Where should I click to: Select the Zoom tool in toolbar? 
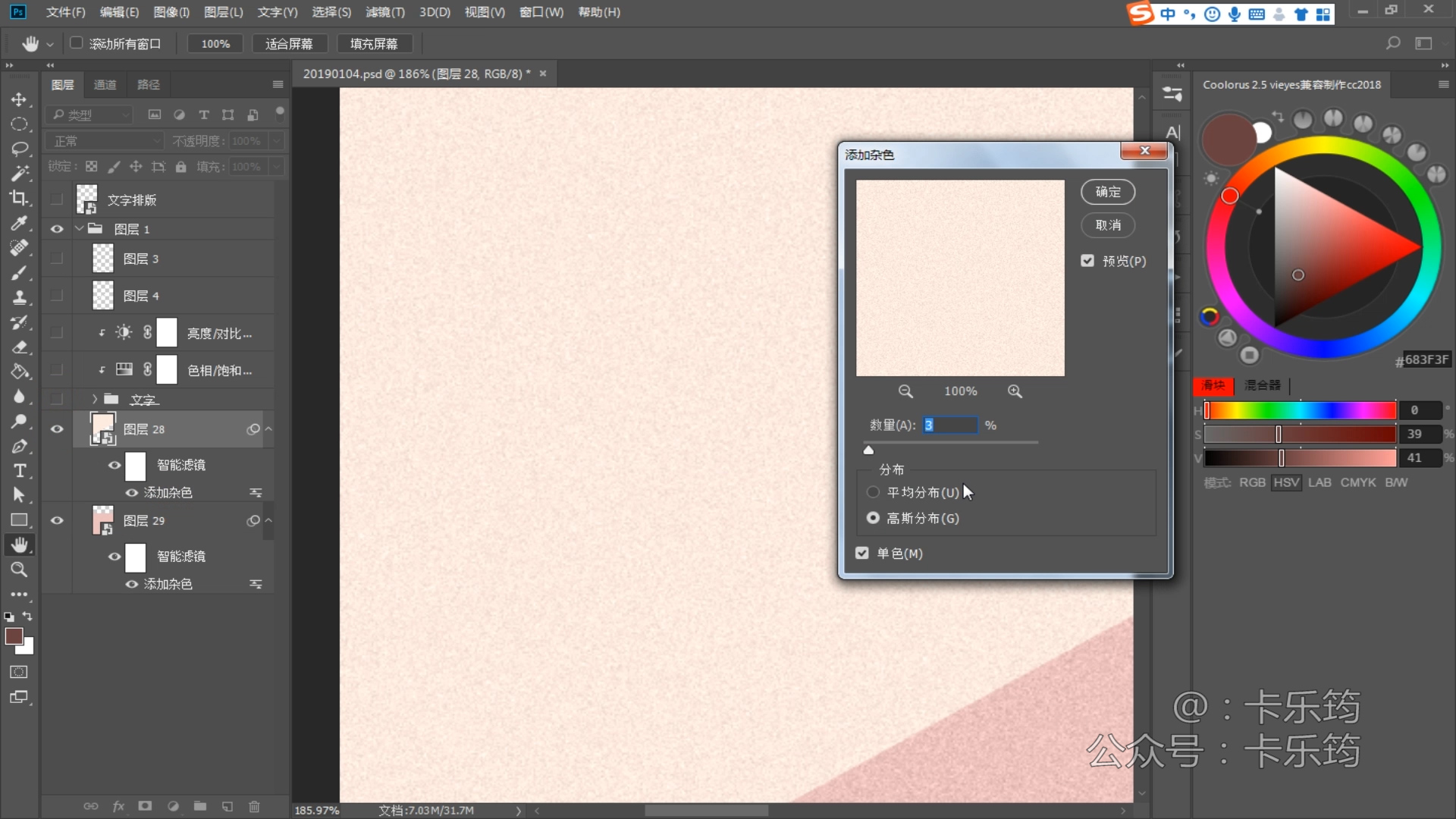19,570
